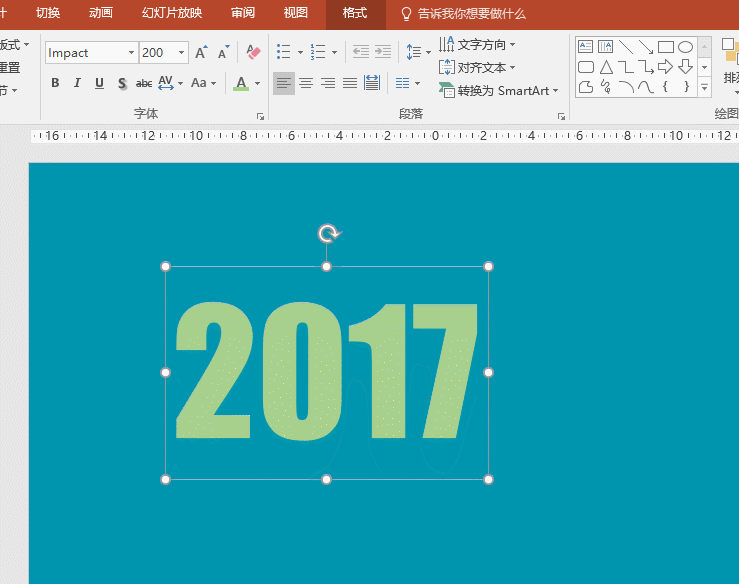Expand shapes gallery more button
The width and height of the screenshot is (739, 584).
(x=704, y=87)
